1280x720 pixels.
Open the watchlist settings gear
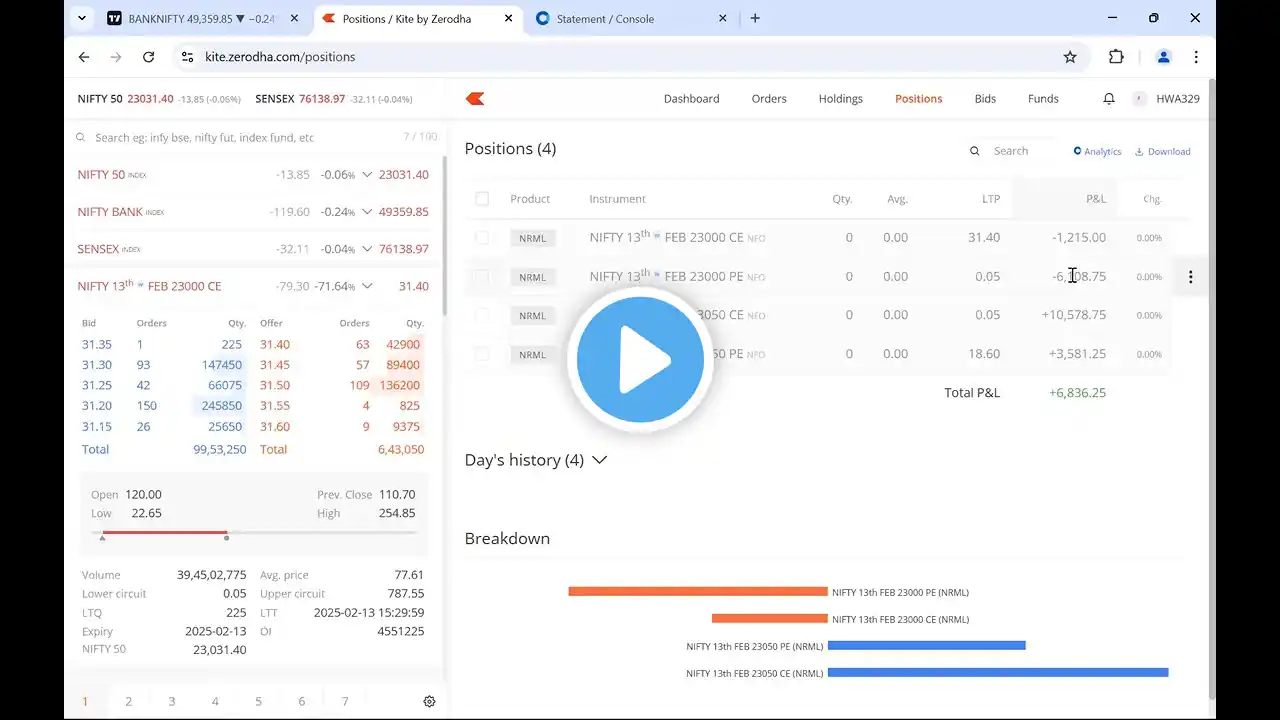click(x=429, y=702)
